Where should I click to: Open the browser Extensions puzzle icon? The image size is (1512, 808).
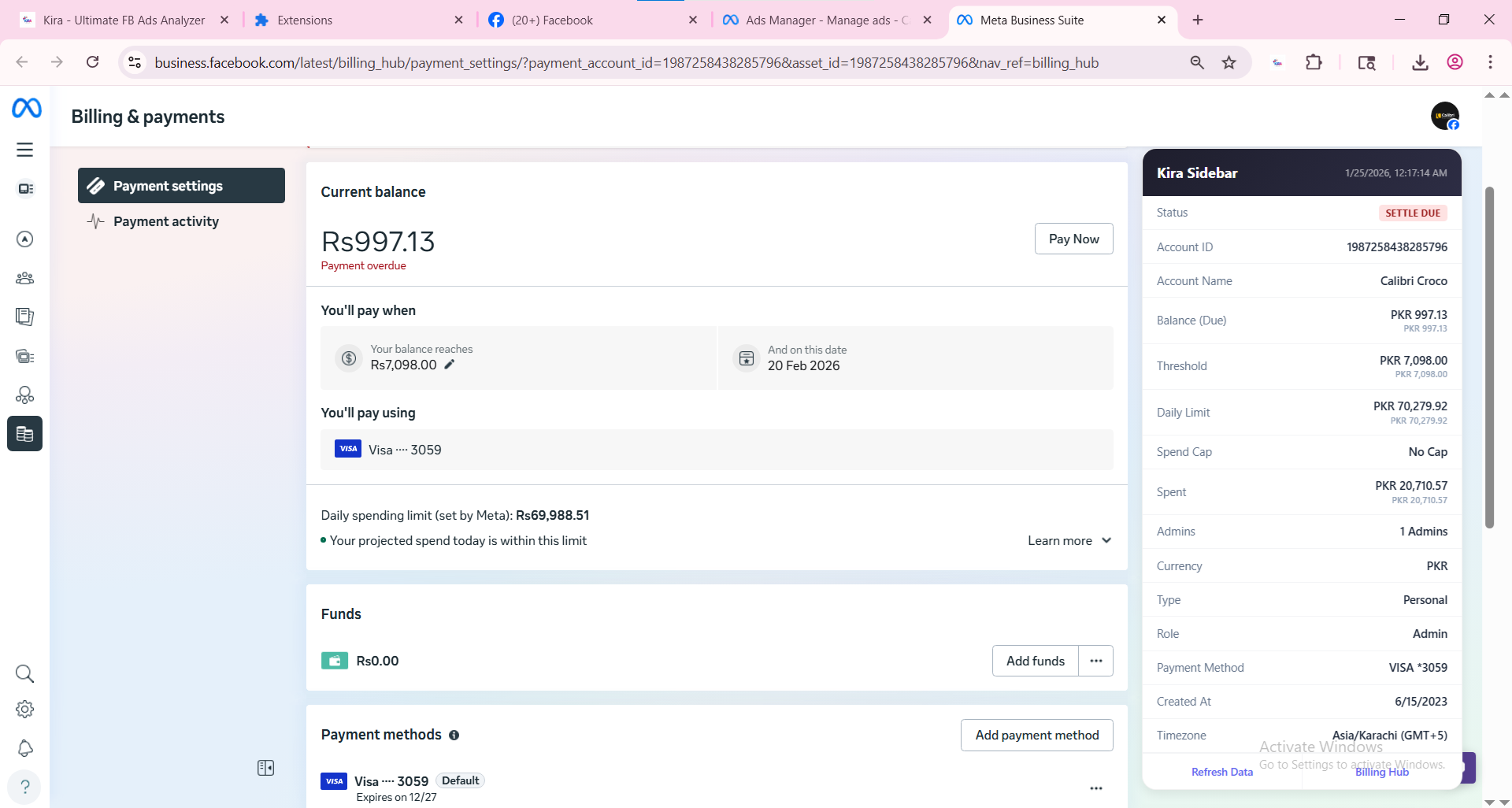[1314, 62]
